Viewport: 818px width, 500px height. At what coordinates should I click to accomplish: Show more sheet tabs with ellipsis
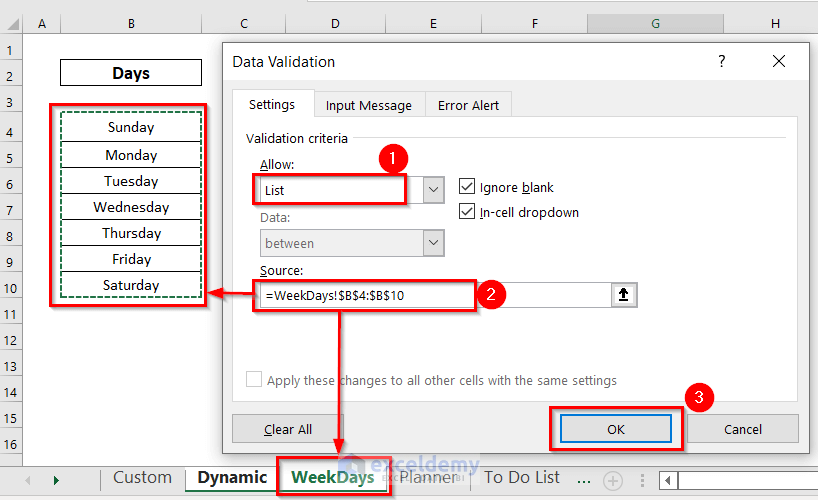coord(584,479)
